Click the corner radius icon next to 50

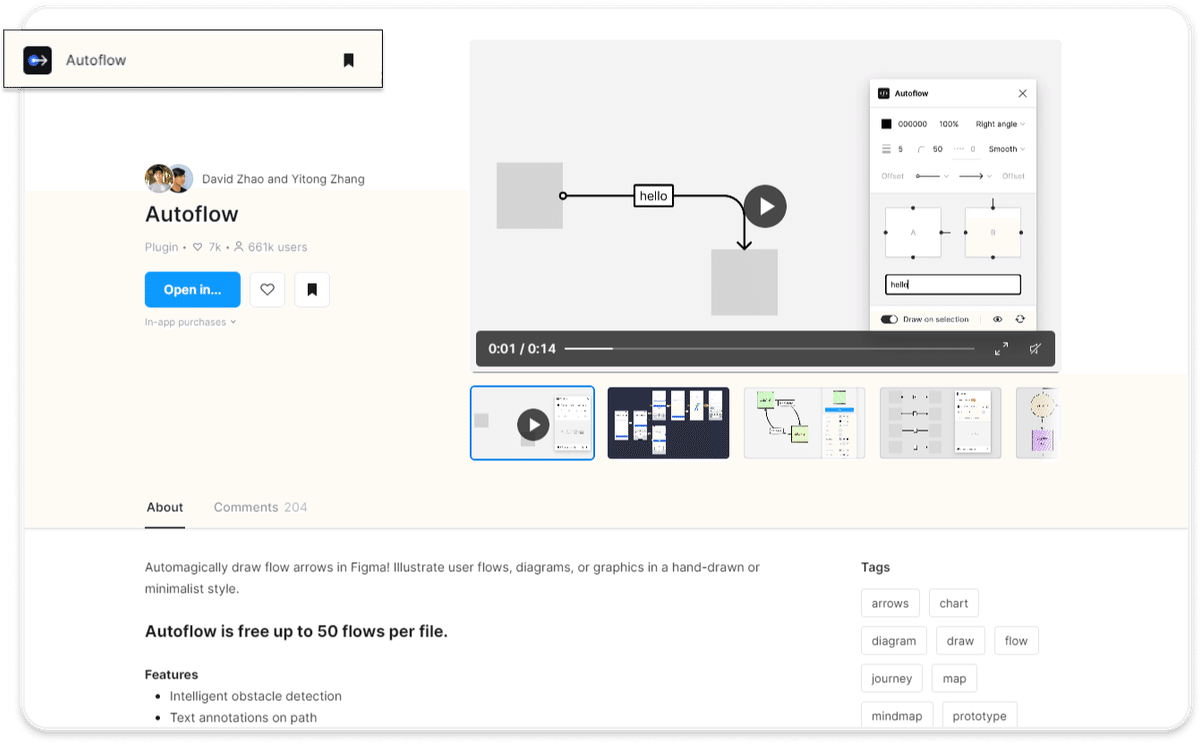point(922,149)
